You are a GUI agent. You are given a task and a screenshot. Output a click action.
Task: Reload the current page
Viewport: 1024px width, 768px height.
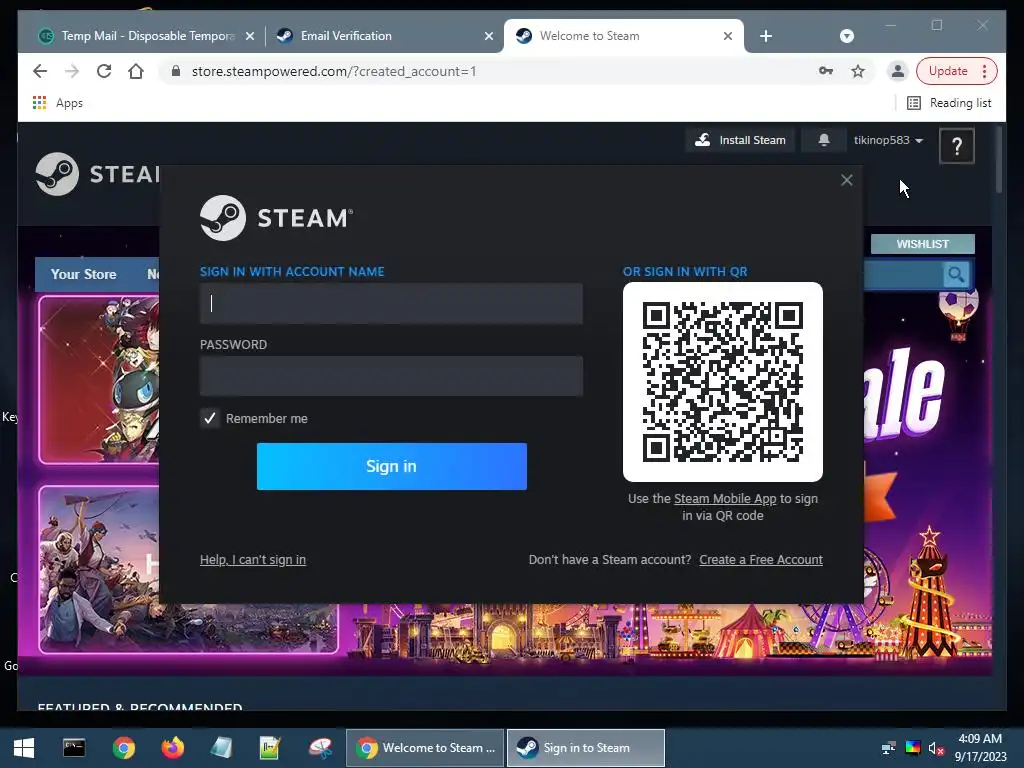[x=104, y=71]
